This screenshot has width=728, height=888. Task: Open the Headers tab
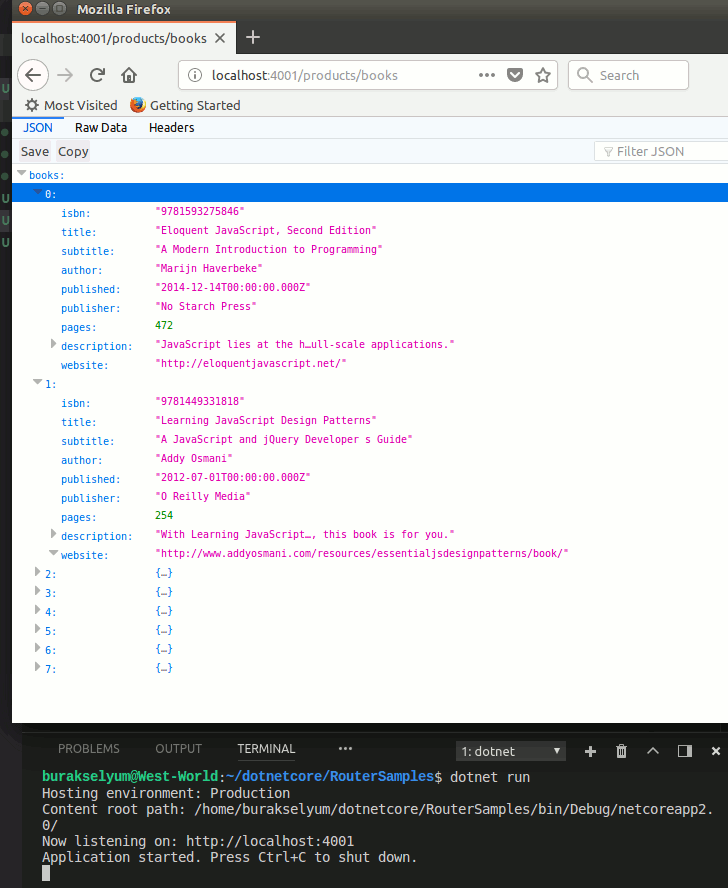click(x=171, y=128)
